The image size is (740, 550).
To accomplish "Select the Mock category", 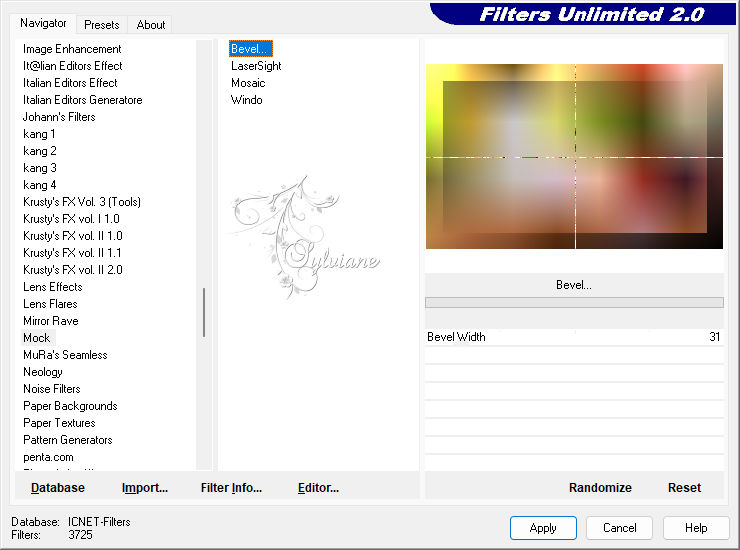I will pyautogui.click(x=37, y=338).
